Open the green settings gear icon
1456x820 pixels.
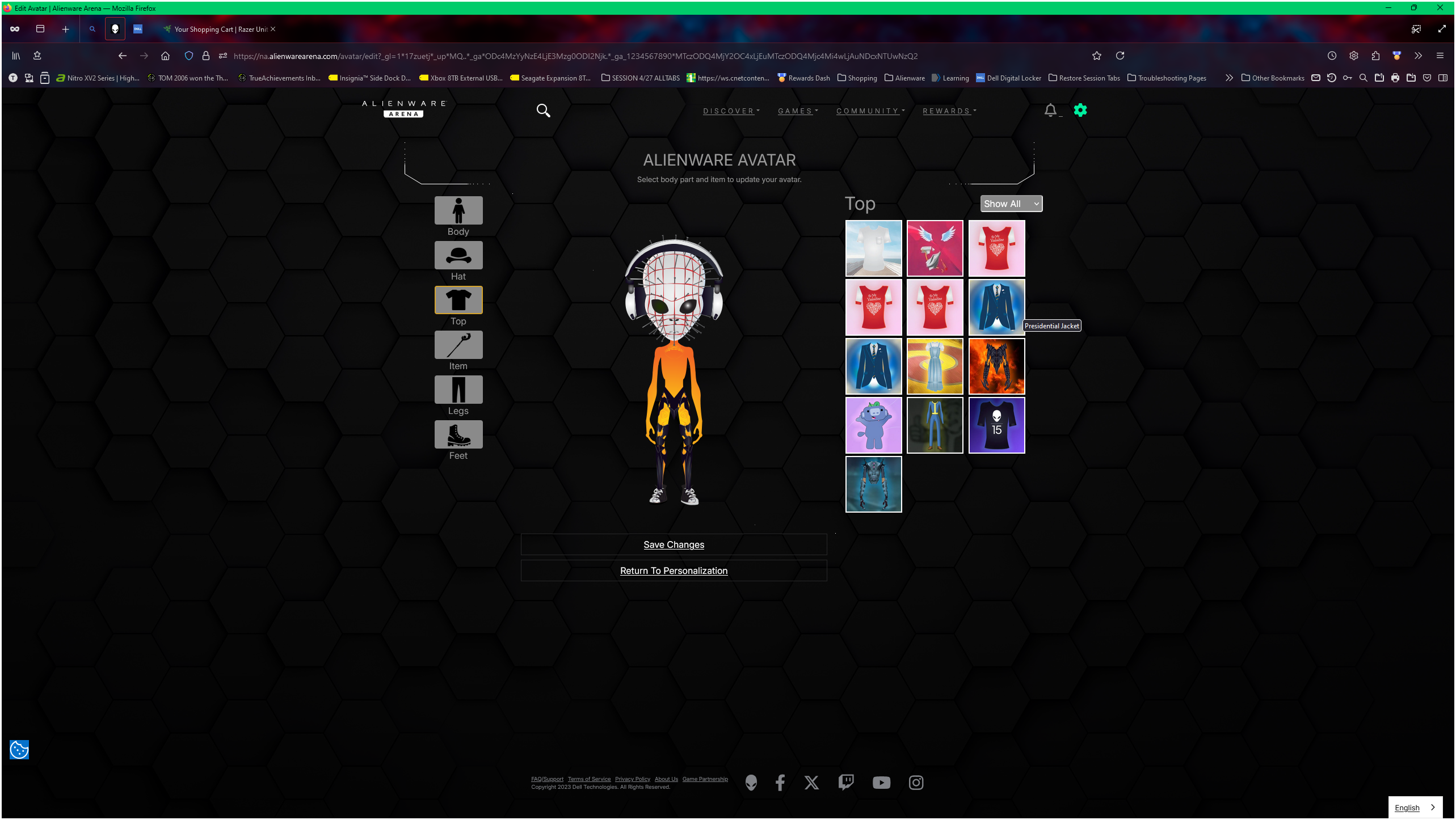[x=1080, y=110]
